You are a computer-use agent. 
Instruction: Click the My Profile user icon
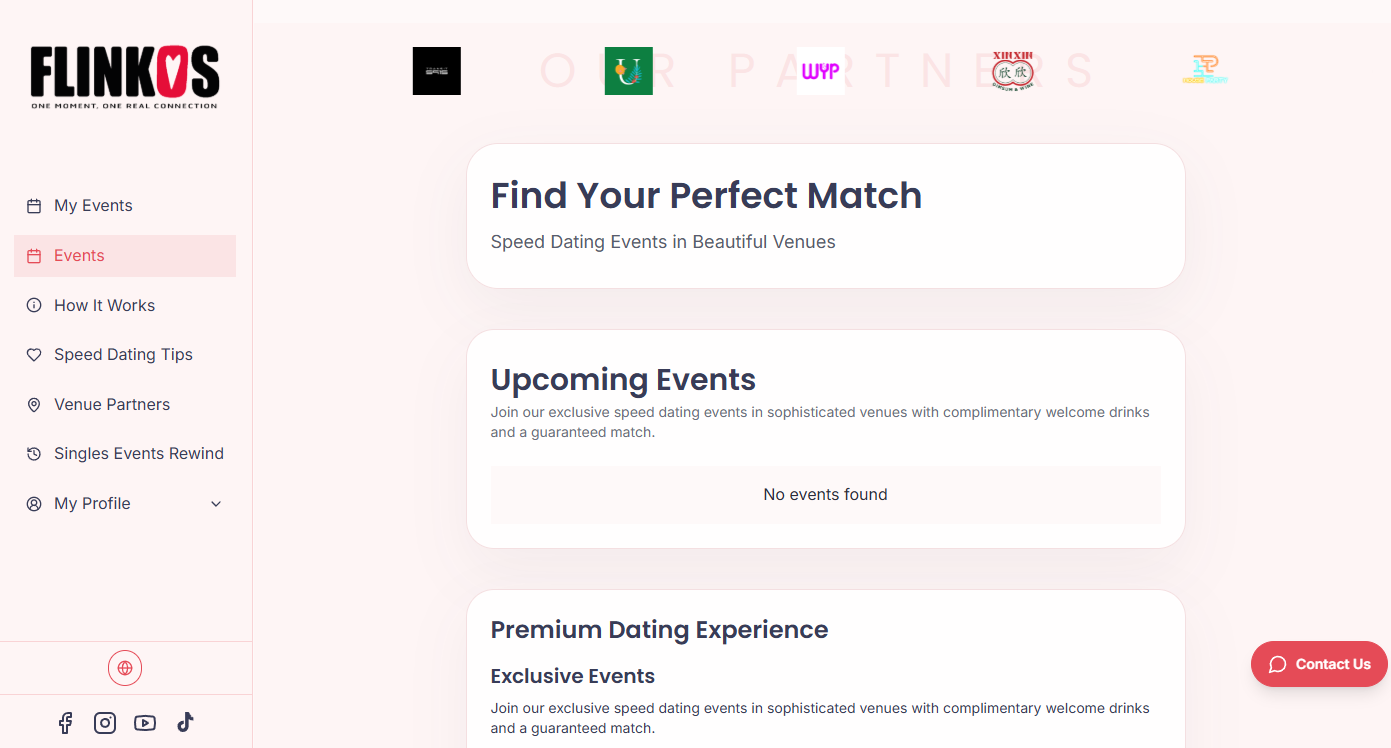point(34,504)
